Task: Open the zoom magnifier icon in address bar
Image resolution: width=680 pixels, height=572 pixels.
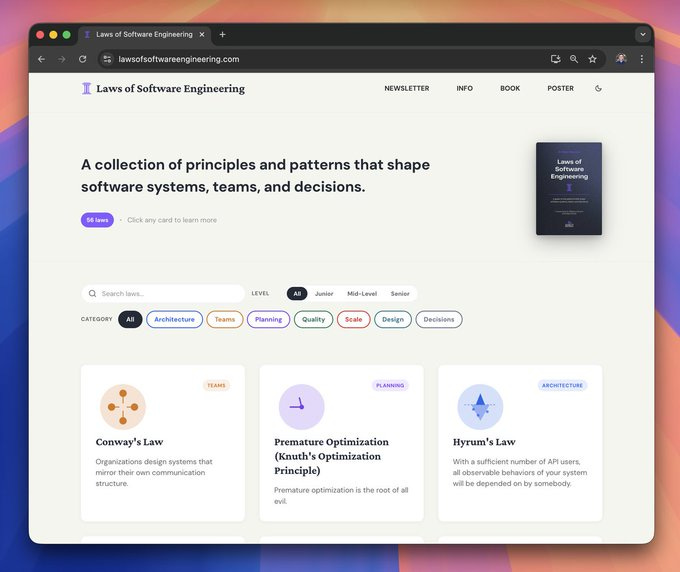Action: (574, 59)
